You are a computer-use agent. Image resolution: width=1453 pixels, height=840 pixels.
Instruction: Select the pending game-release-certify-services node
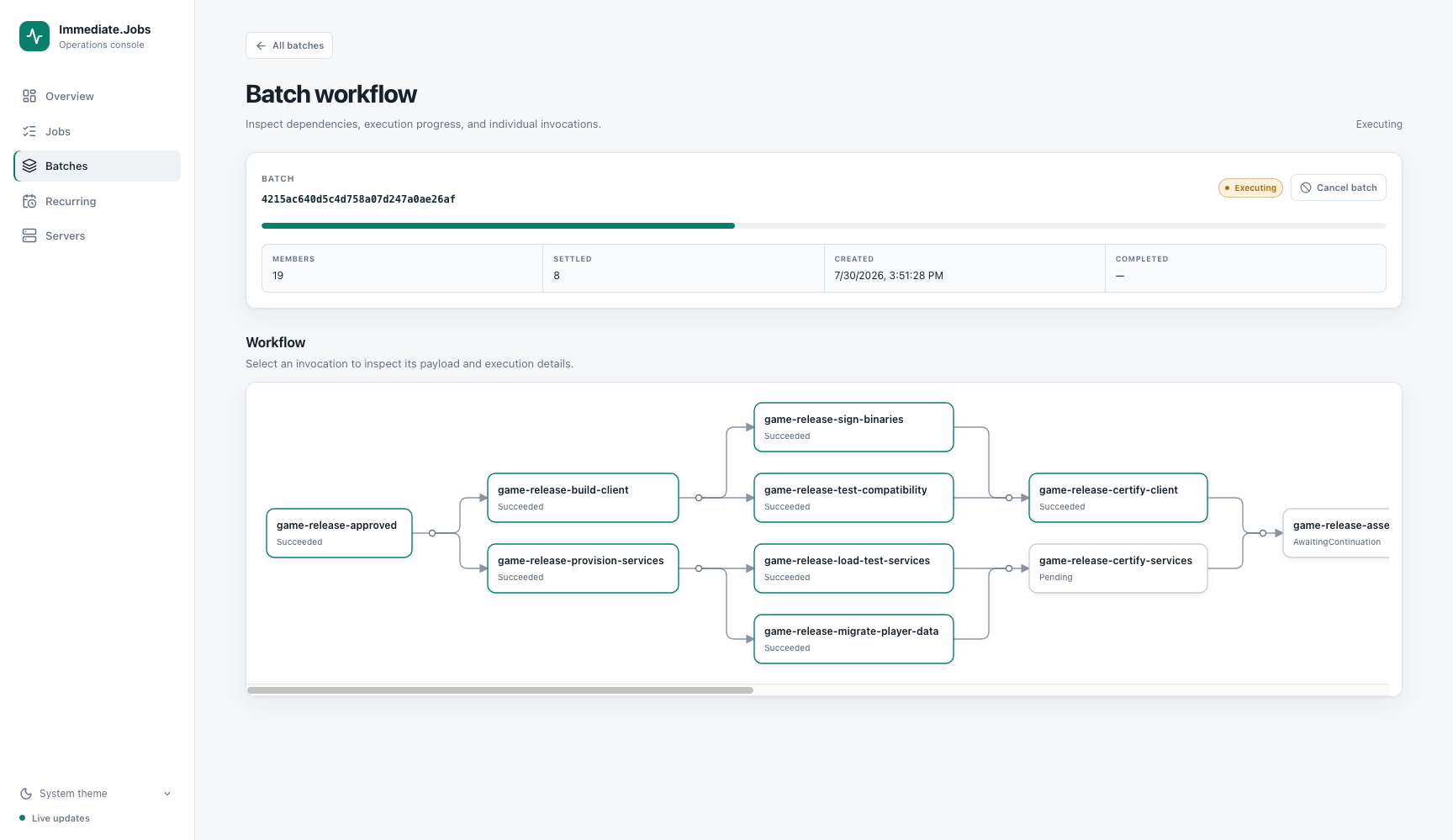[1118, 568]
